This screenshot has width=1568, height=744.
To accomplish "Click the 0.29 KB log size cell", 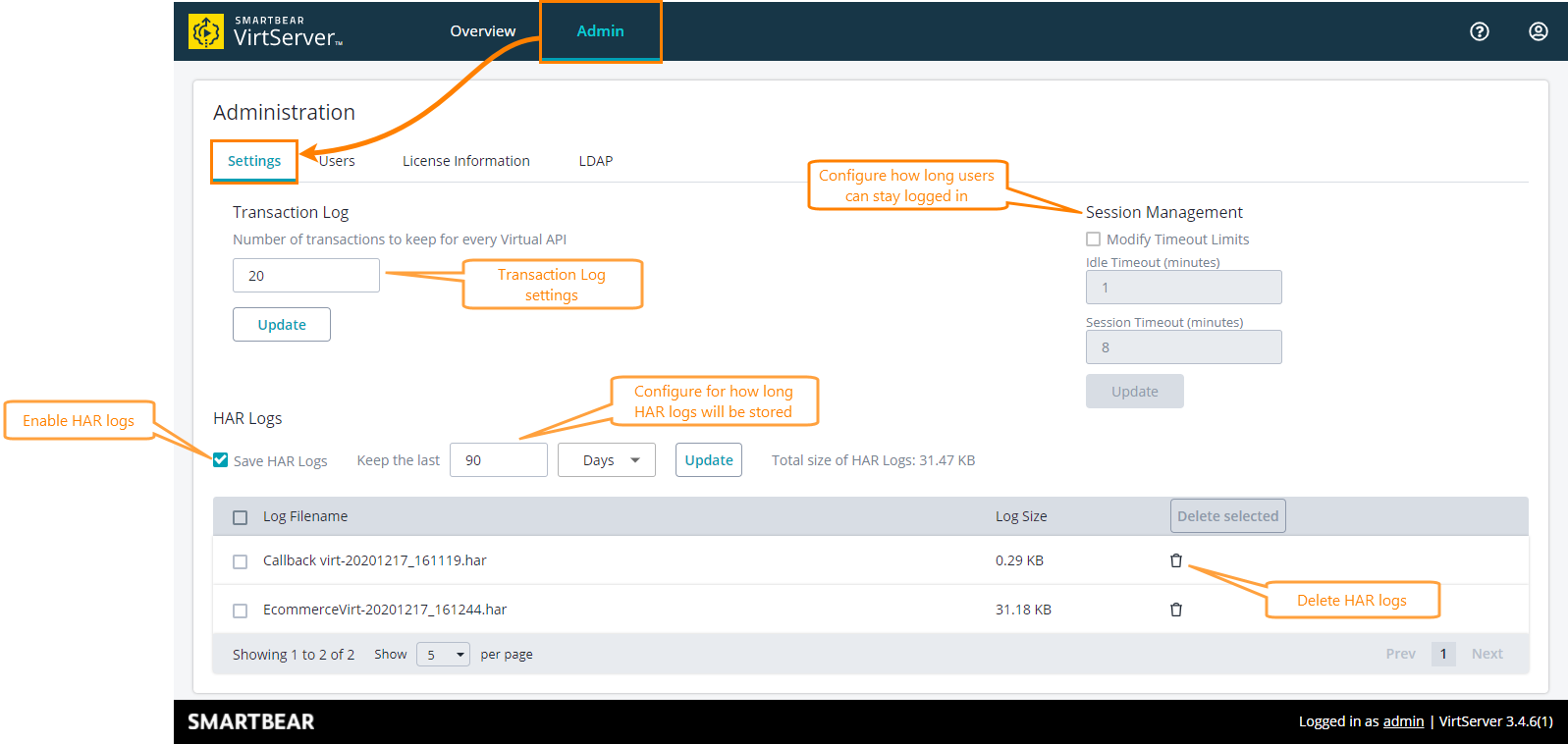I will point(1019,560).
